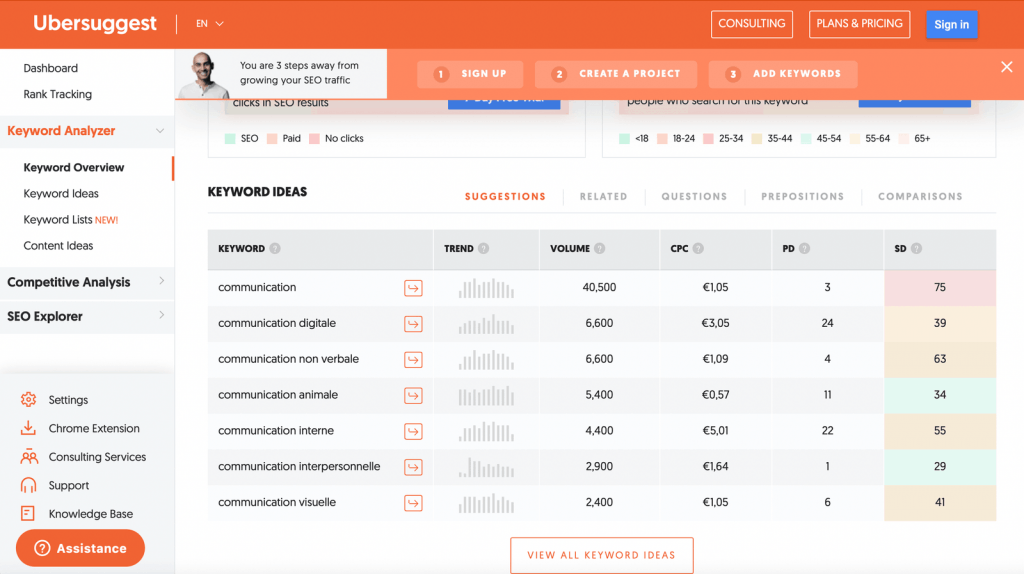Switch to the Suggestions tab

click(x=505, y=197)
